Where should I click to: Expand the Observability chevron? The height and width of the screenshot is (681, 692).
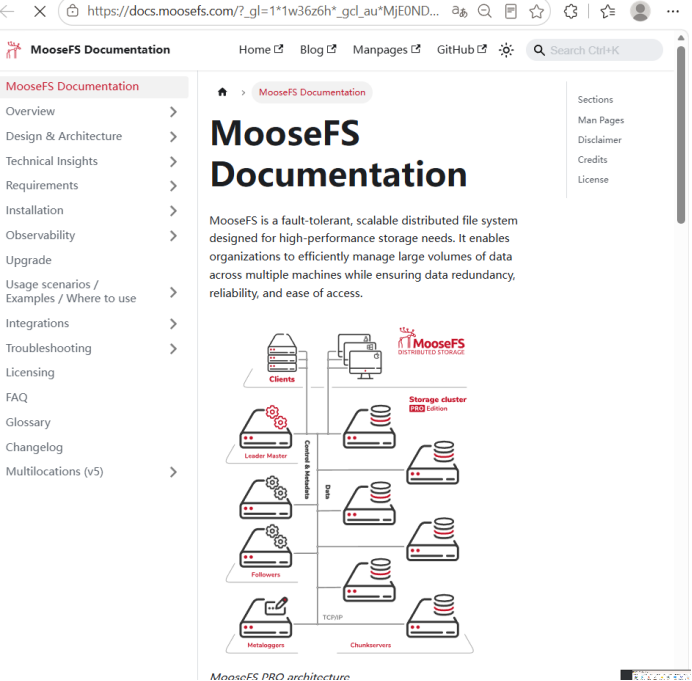(x=173, y=236)
